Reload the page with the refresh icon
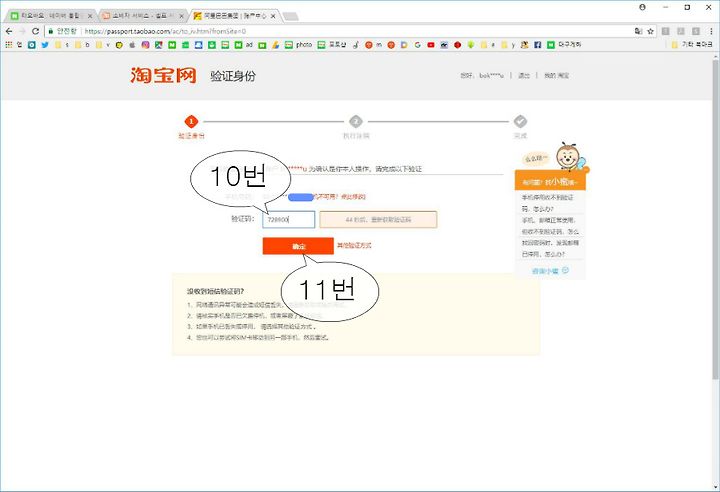This screenshot has height=492, width=720. click(x=35, y=31)
